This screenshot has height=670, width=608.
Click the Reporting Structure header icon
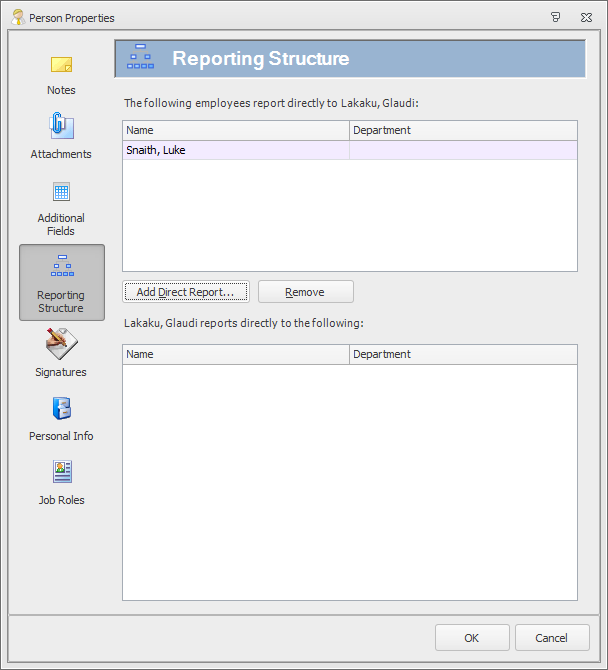click(141, 56)
